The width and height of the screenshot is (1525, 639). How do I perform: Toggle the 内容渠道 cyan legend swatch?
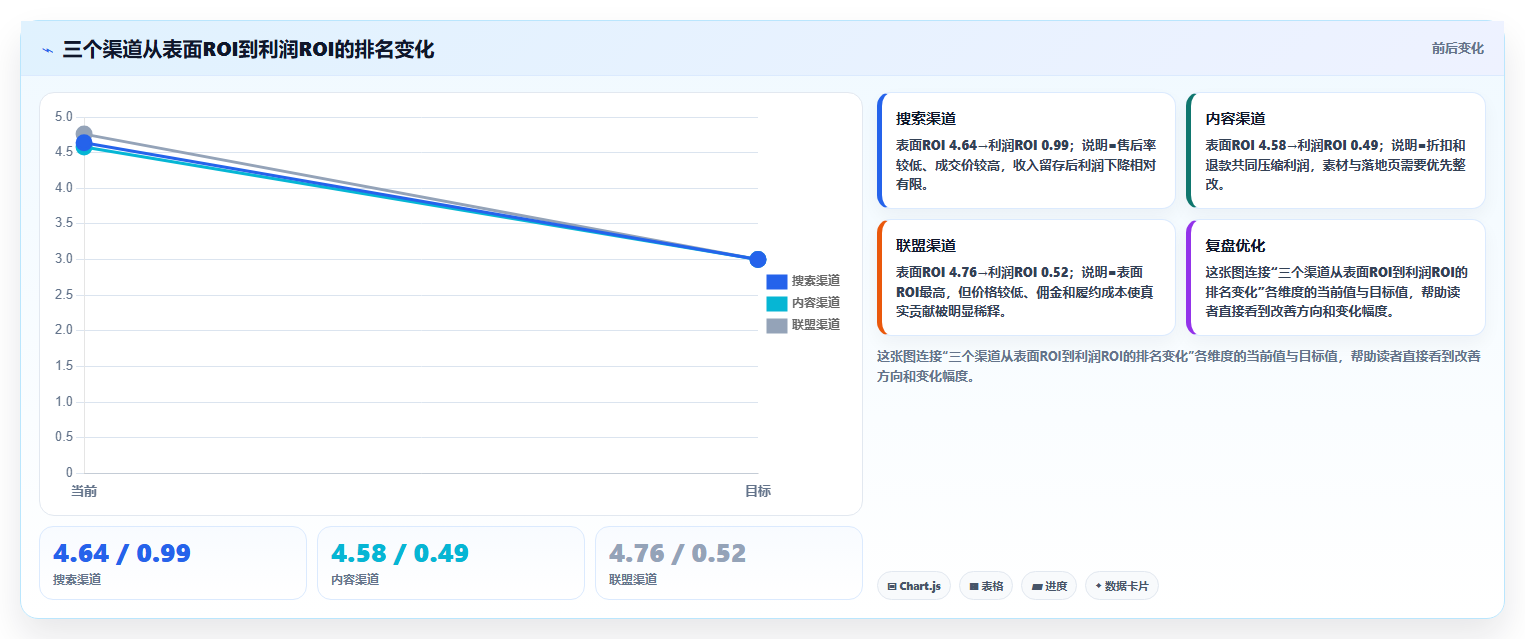coord(777,303)
